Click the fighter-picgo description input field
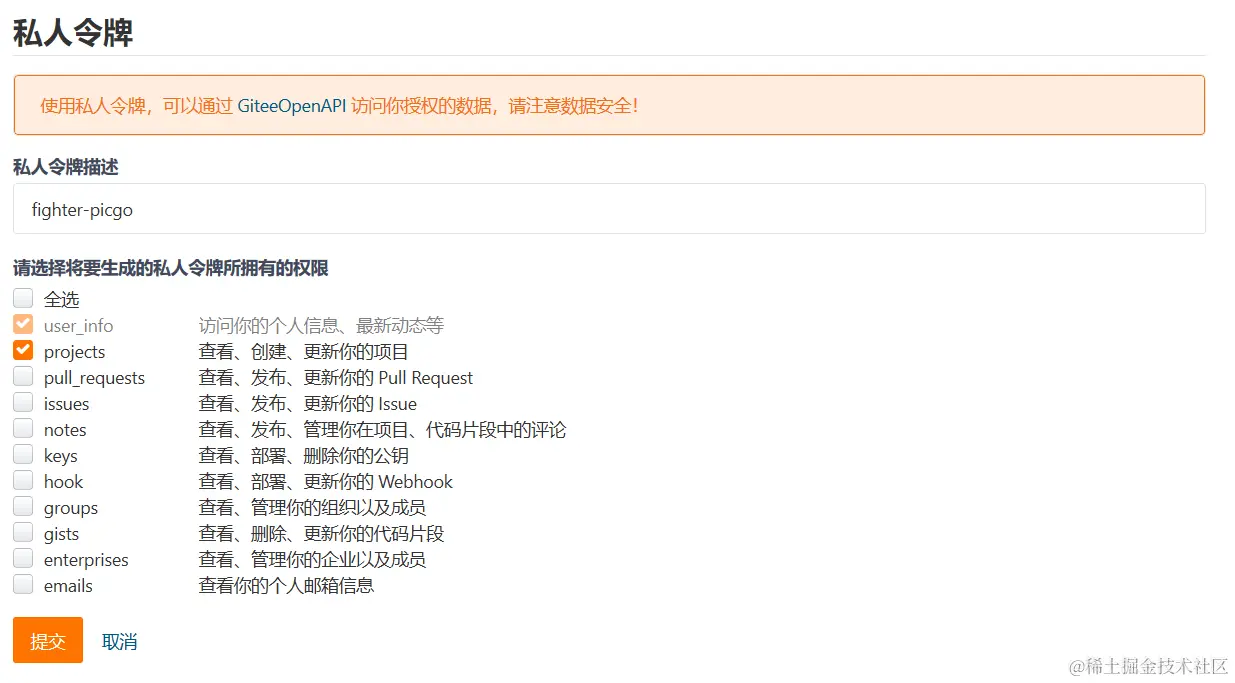 click(x=600, y=209)
